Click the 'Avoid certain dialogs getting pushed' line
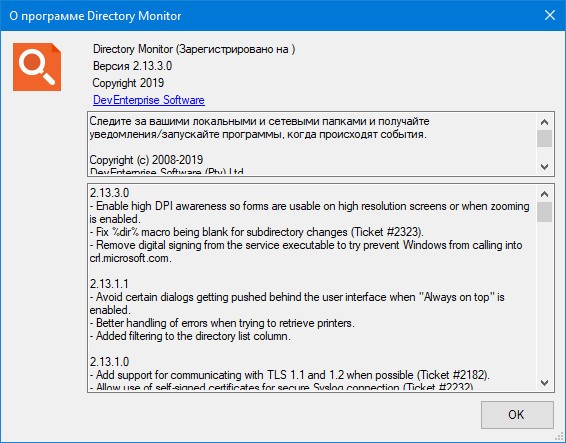Screen dimensions: 566x443 (x=297, y=303)
